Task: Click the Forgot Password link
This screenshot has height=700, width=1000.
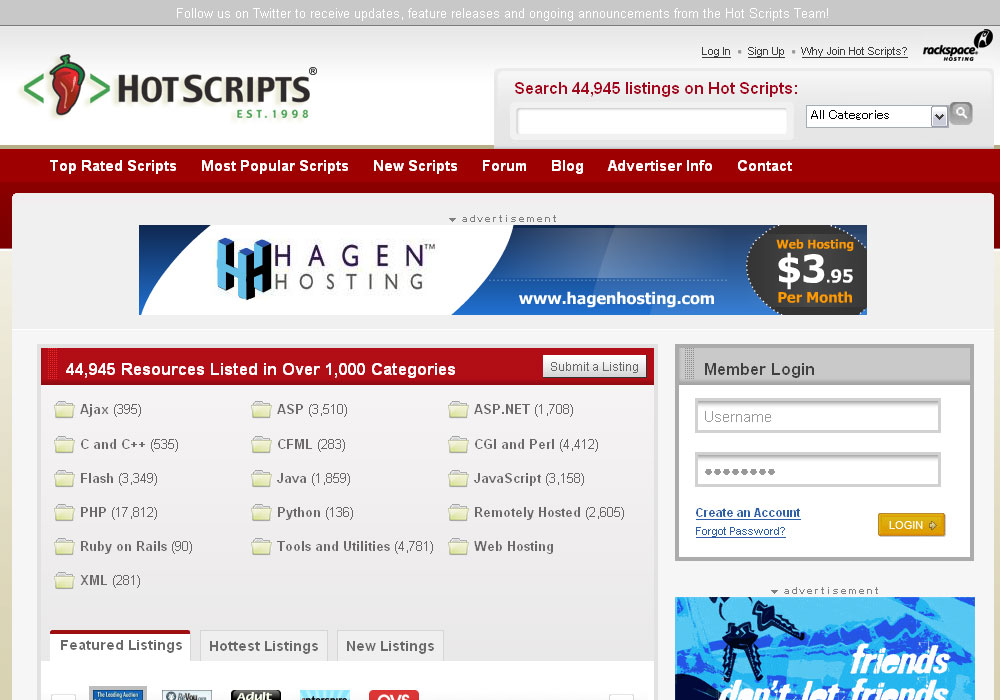Action: 740,532
